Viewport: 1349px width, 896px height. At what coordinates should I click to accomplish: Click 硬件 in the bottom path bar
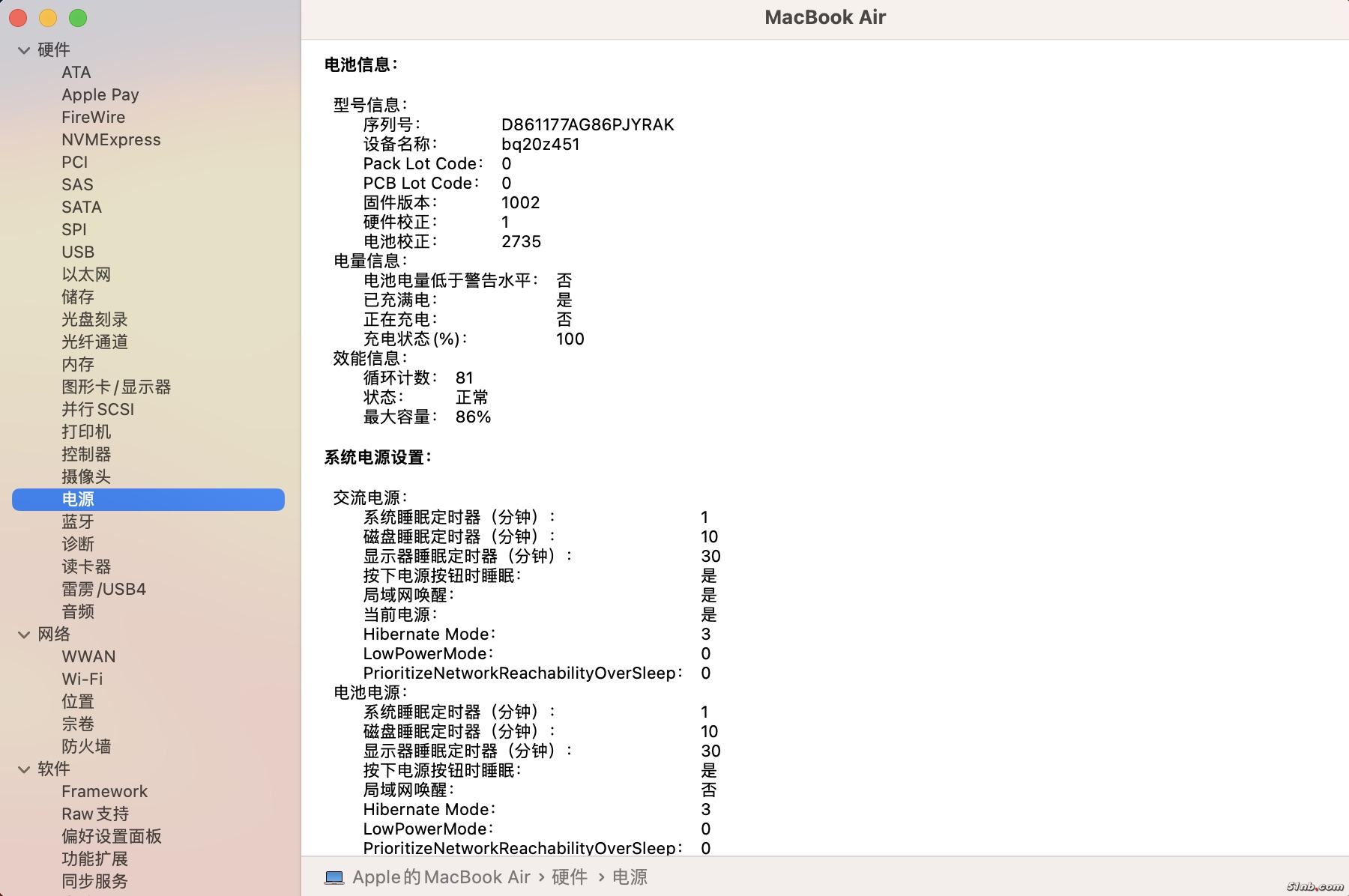click(x=570, y=877)
